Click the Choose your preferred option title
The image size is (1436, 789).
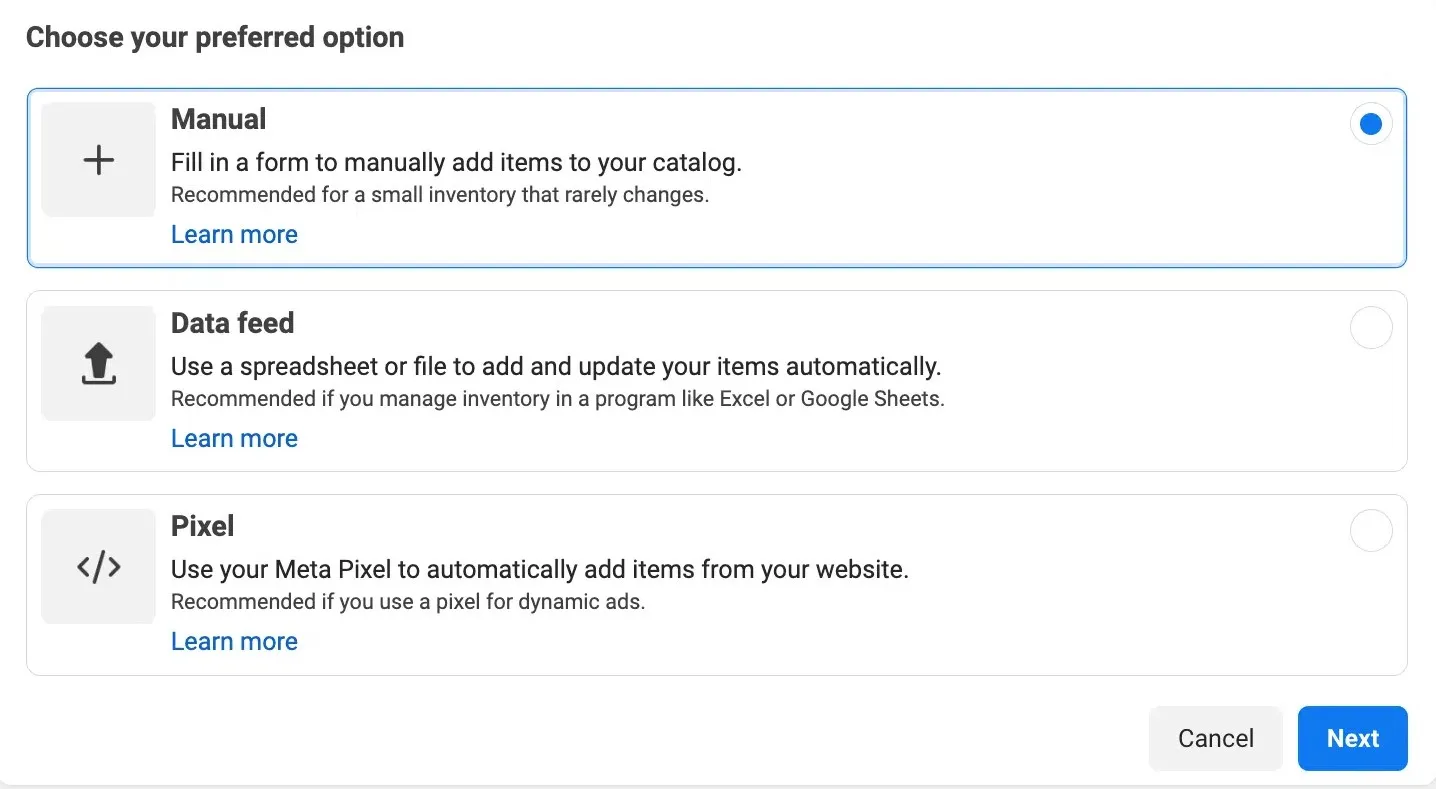[x=215, y=37]
